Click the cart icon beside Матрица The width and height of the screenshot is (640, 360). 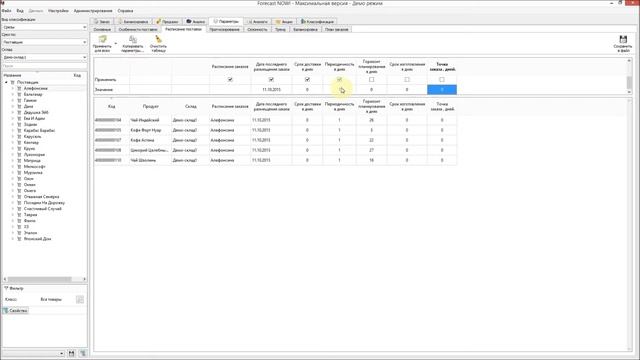[19, 160]
